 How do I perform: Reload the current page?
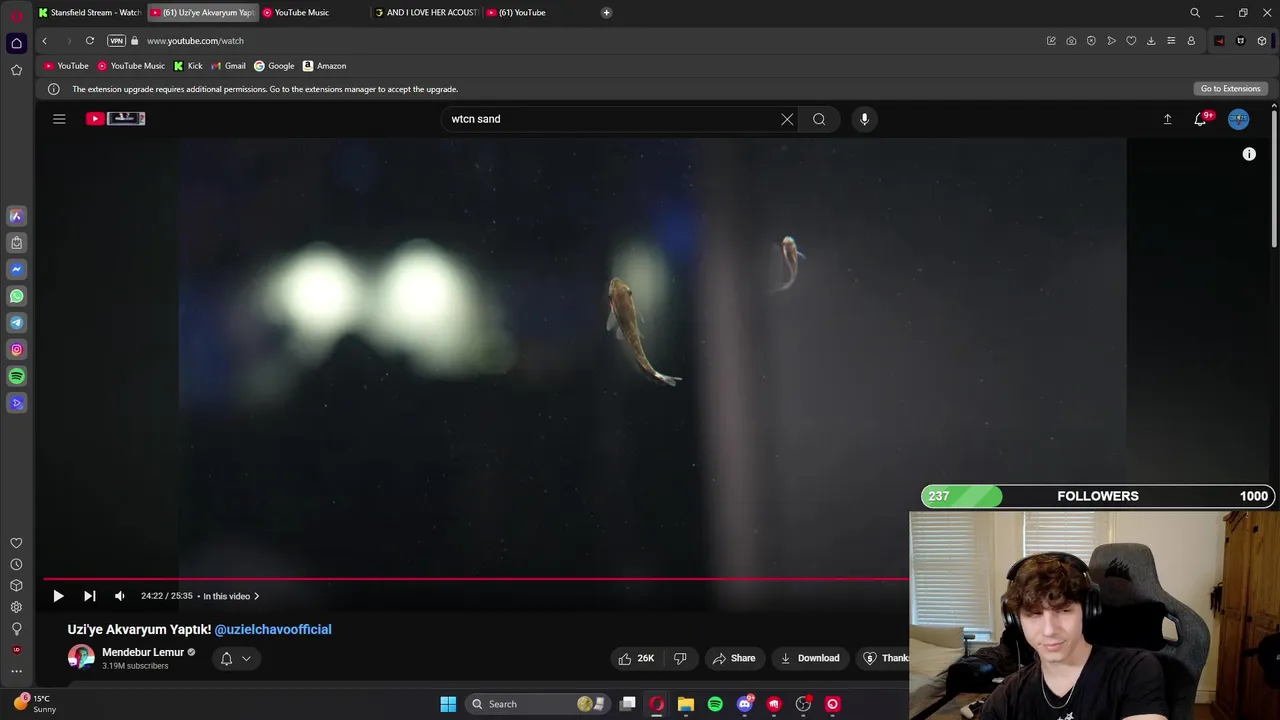point(90,41)
